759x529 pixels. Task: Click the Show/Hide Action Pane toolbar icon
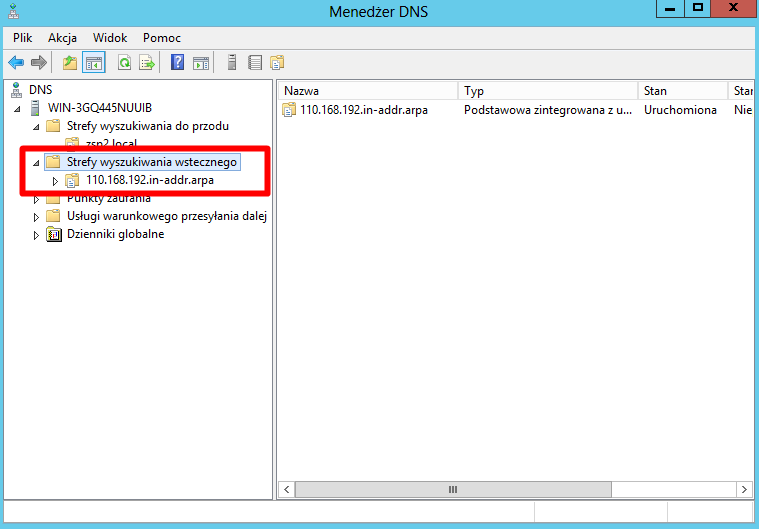click(x=201, y=63)
